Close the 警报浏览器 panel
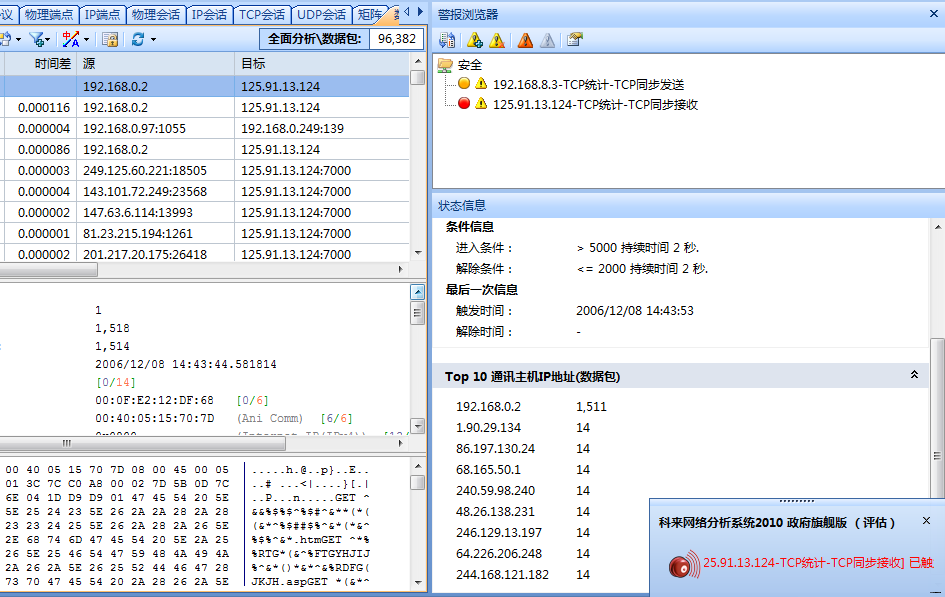The width and height of the screenshot is (945, 597). [934, 14]
